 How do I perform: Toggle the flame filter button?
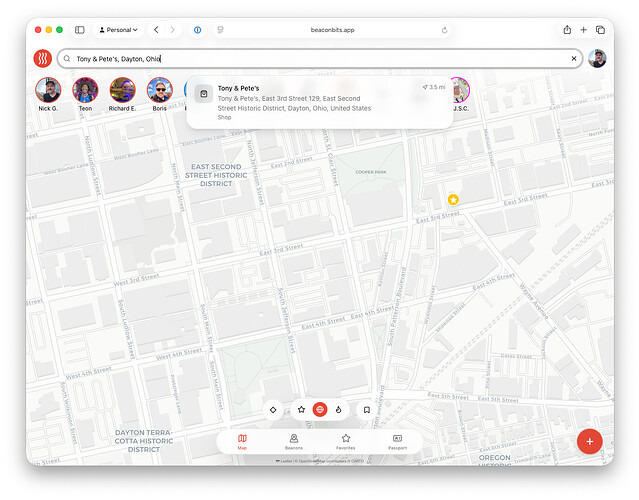click(x=340, y=409)
